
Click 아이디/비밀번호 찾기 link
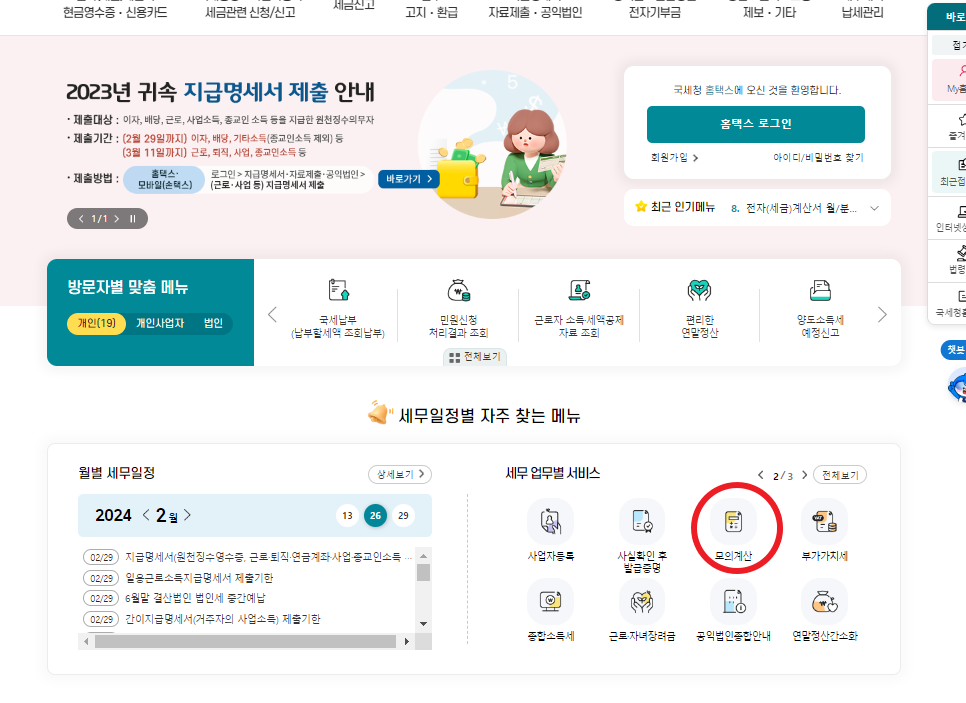[x=818, y=158]
